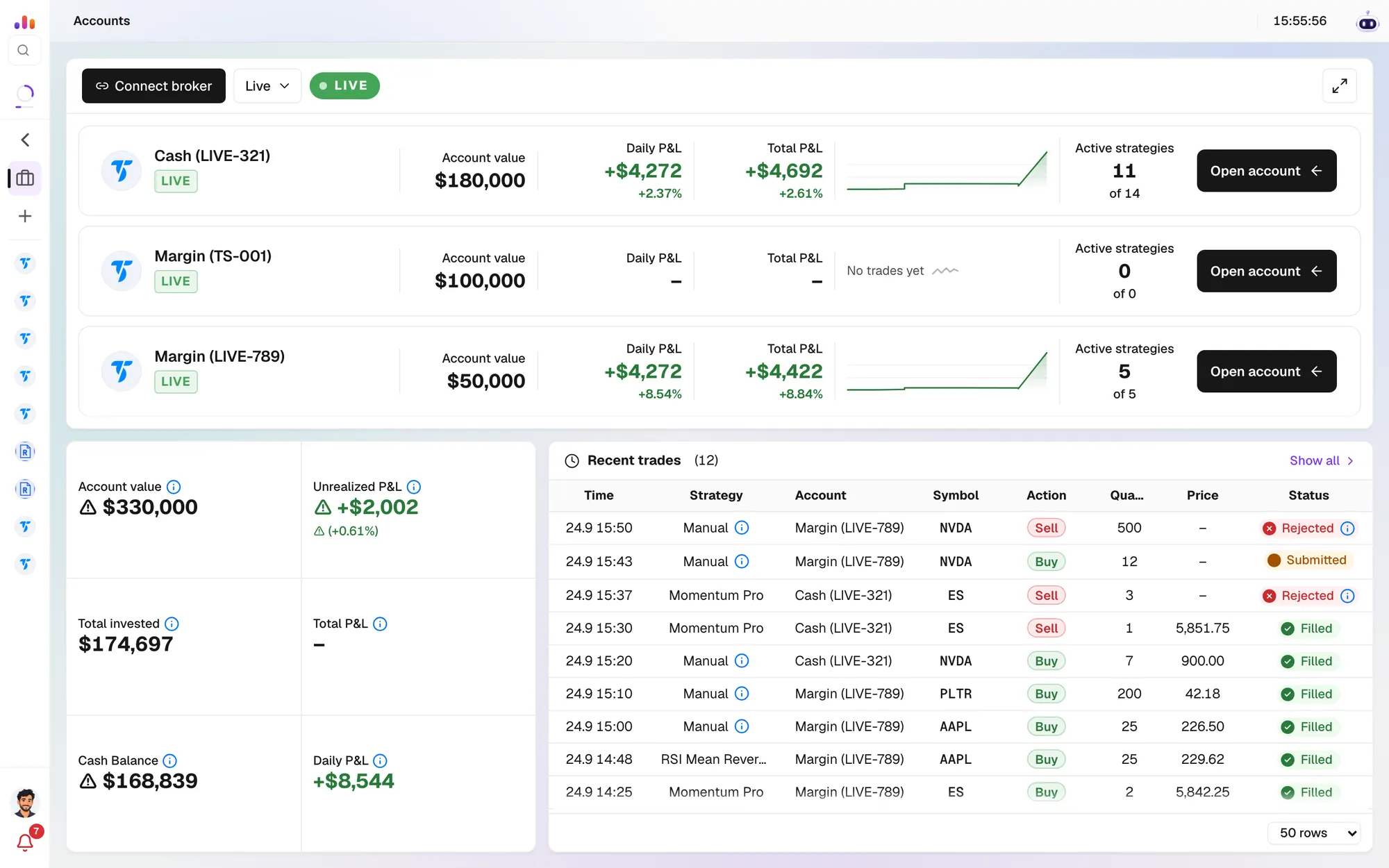Sort by the Status column header
The image size is (1389, 868).
pyautogui.click(x=1308, y=495)
